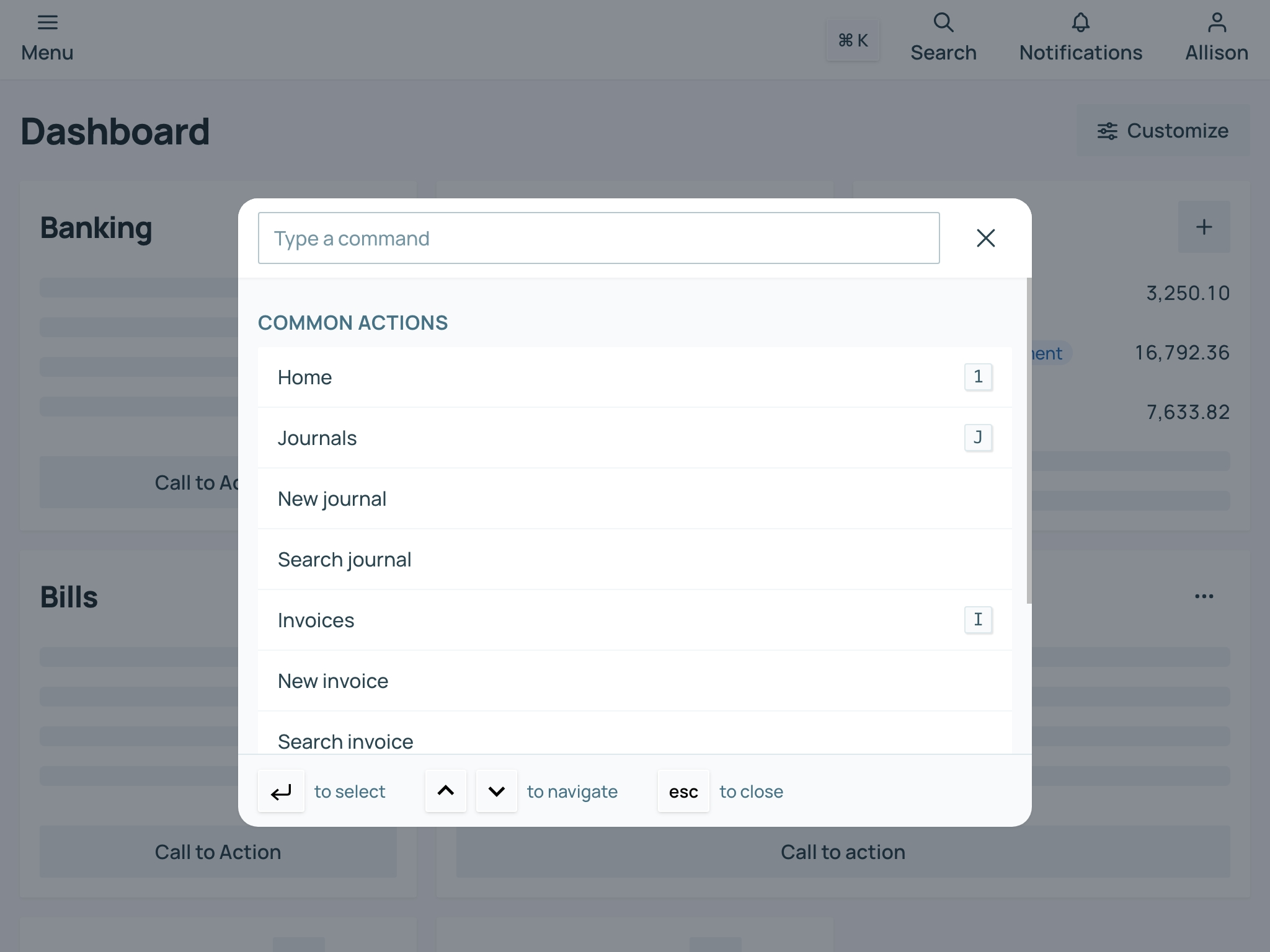Open the hamburger Menu icon

[47, 23]
